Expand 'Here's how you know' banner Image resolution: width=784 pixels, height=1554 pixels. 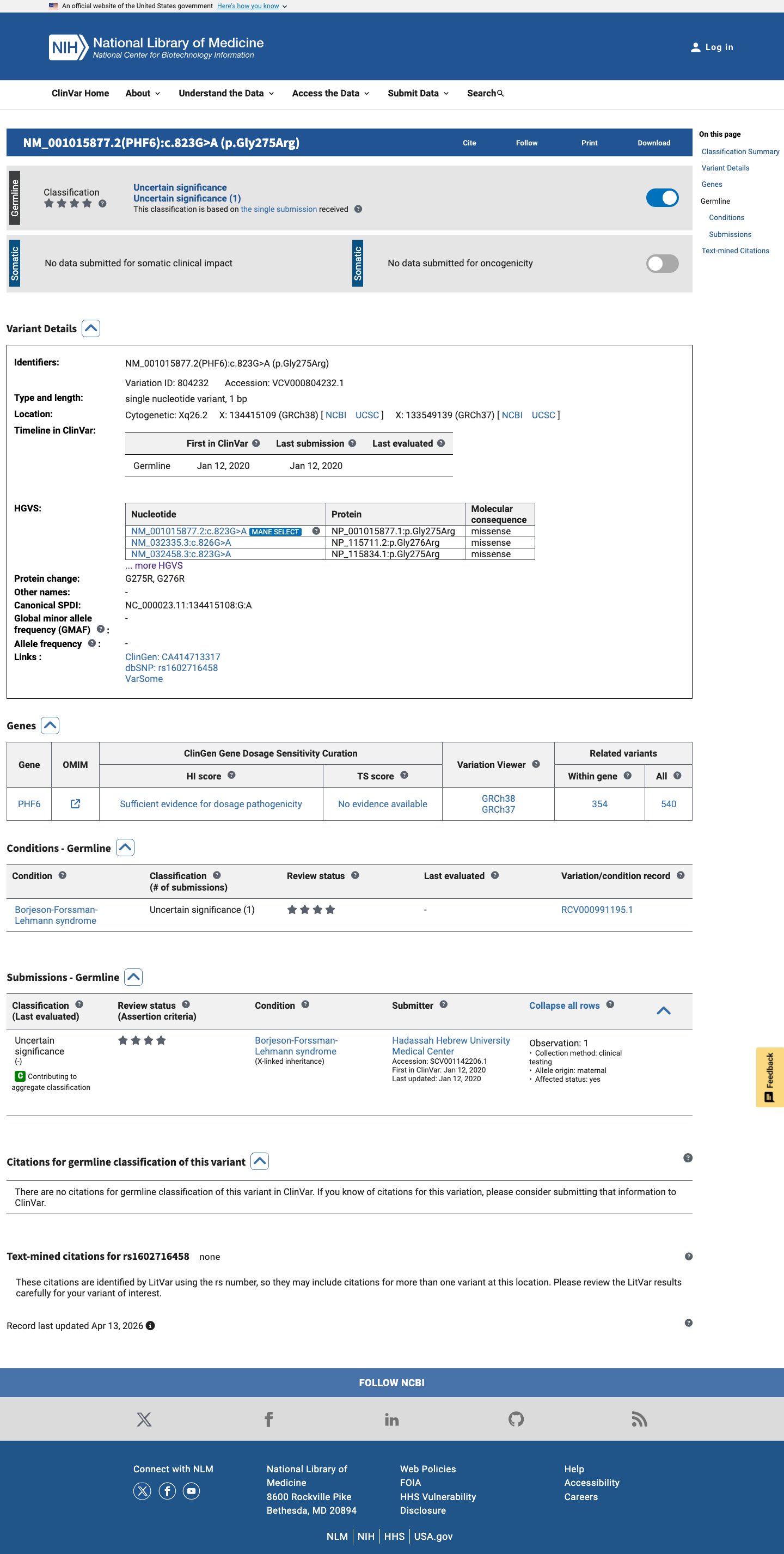[252, 6]
